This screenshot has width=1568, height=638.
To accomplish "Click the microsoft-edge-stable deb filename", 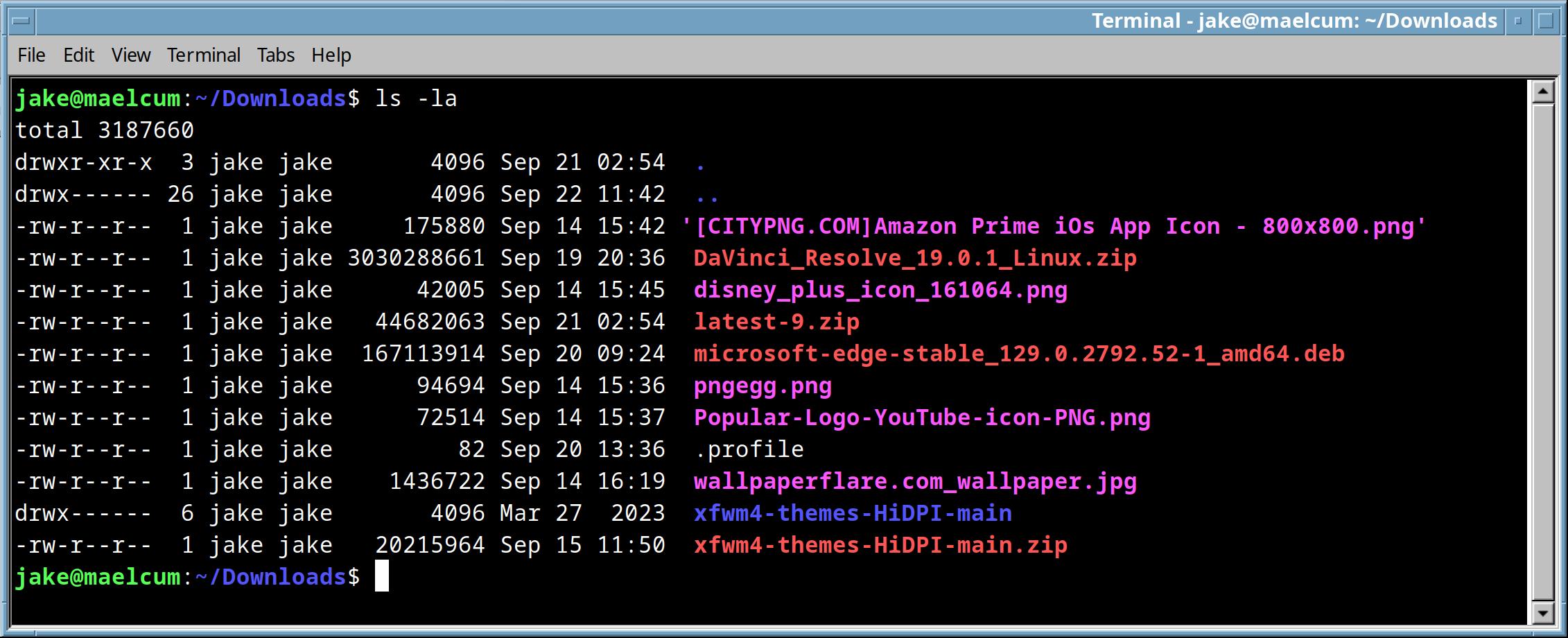I will (x=1019, y=354).
